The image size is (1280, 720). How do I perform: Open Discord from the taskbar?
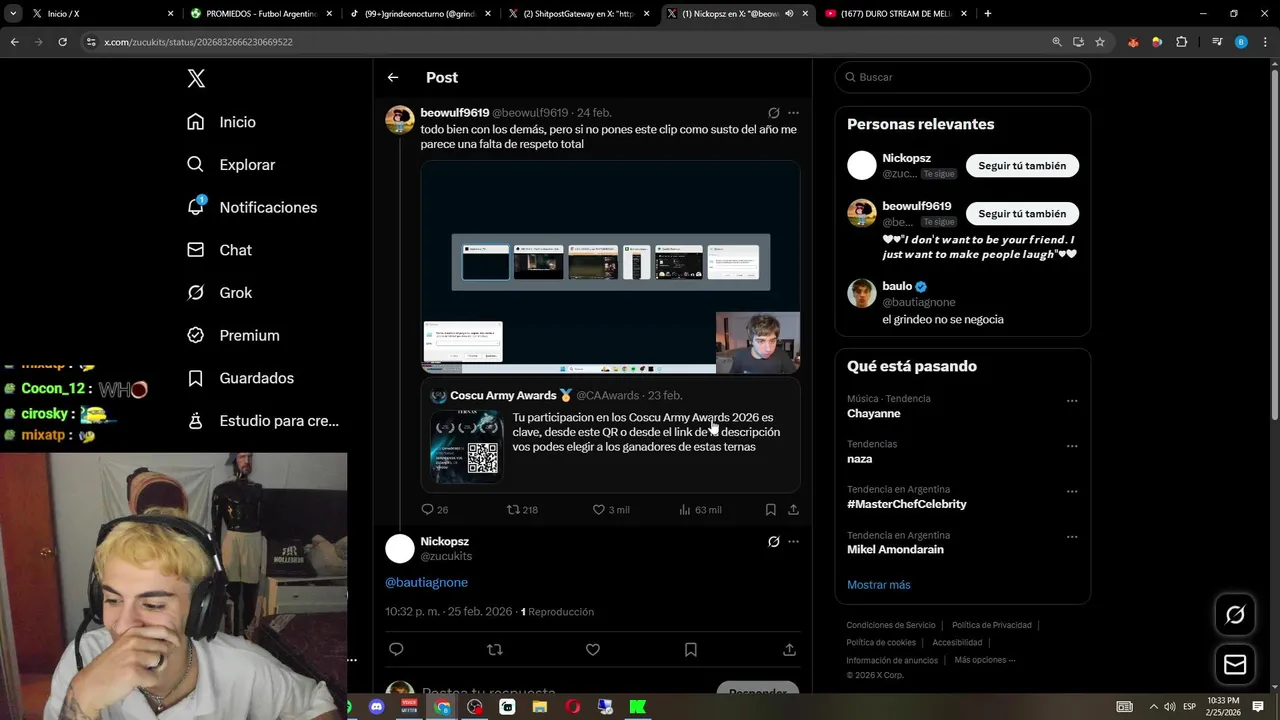coord(376,707)
